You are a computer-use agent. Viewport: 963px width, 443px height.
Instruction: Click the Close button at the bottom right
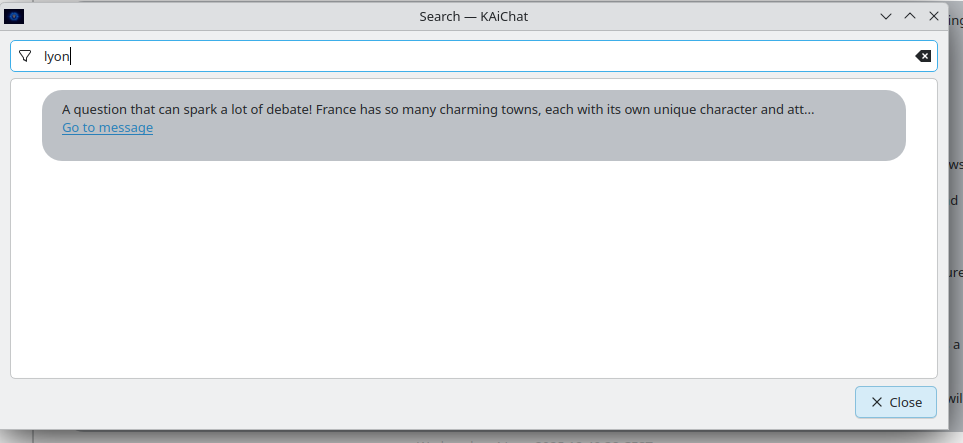click(896, 402)
